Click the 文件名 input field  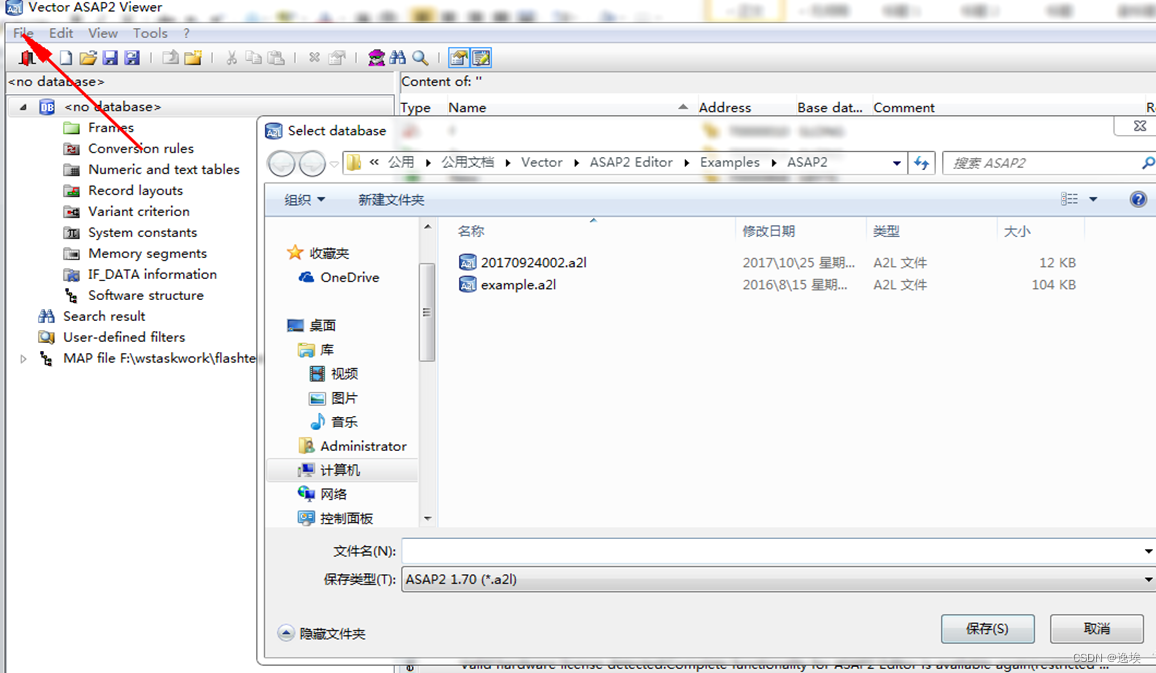(x=778, y=551)
